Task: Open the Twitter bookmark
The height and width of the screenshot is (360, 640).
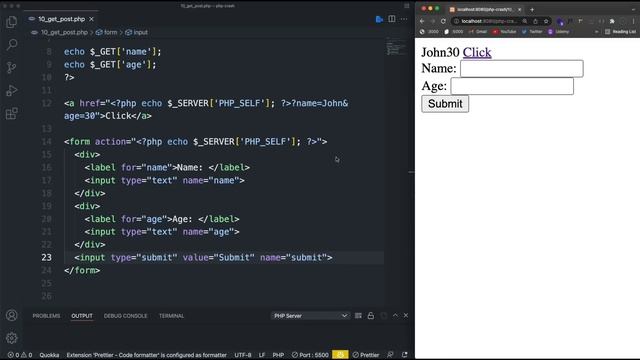Action: tap(532, 31)
